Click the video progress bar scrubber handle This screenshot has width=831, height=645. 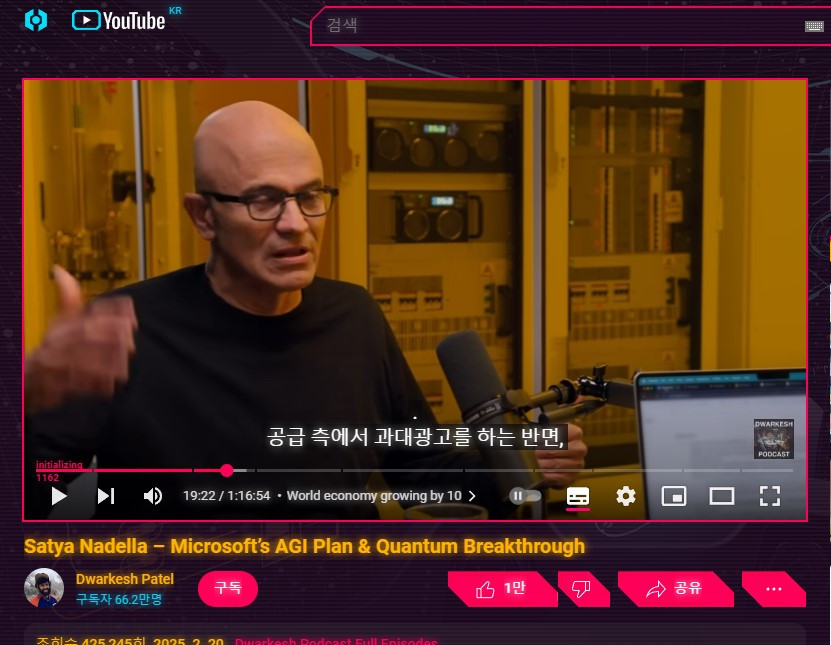point(227,470)
